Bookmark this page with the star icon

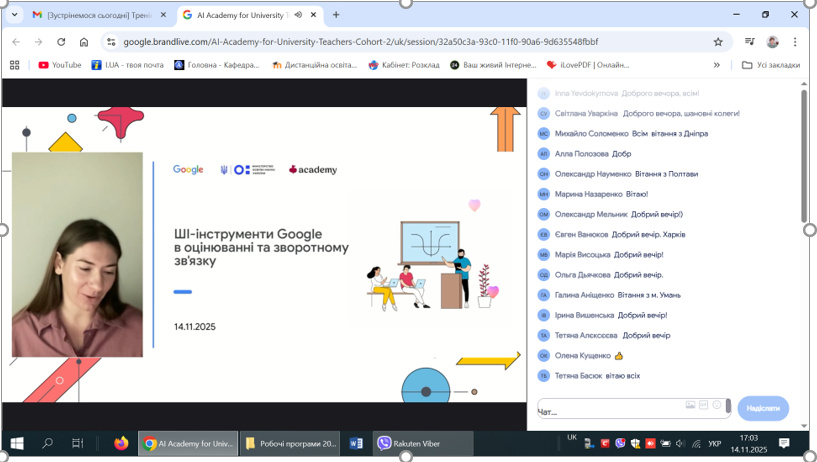718,42
